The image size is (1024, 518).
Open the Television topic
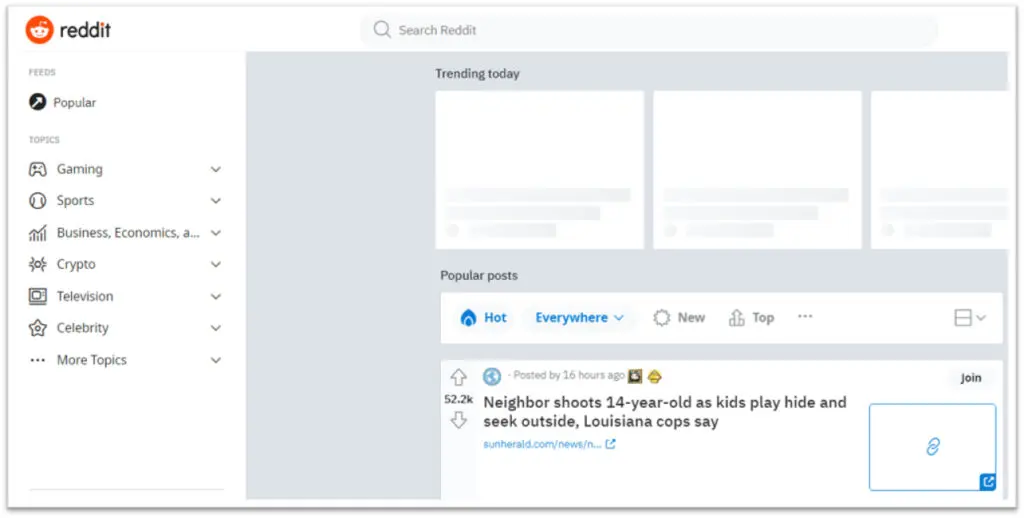(x=85, y=297)
